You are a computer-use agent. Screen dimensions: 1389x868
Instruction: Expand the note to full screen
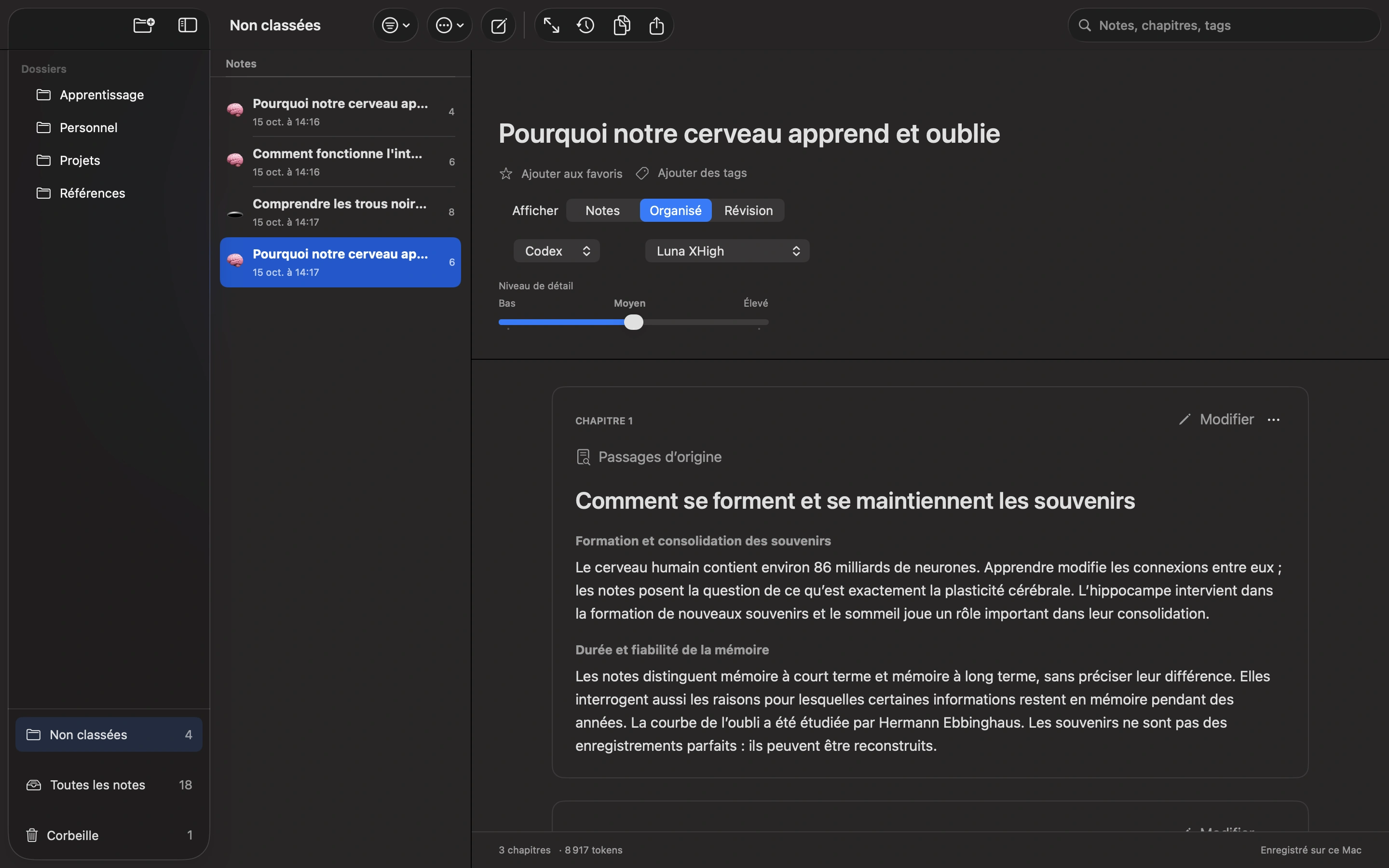551,25
